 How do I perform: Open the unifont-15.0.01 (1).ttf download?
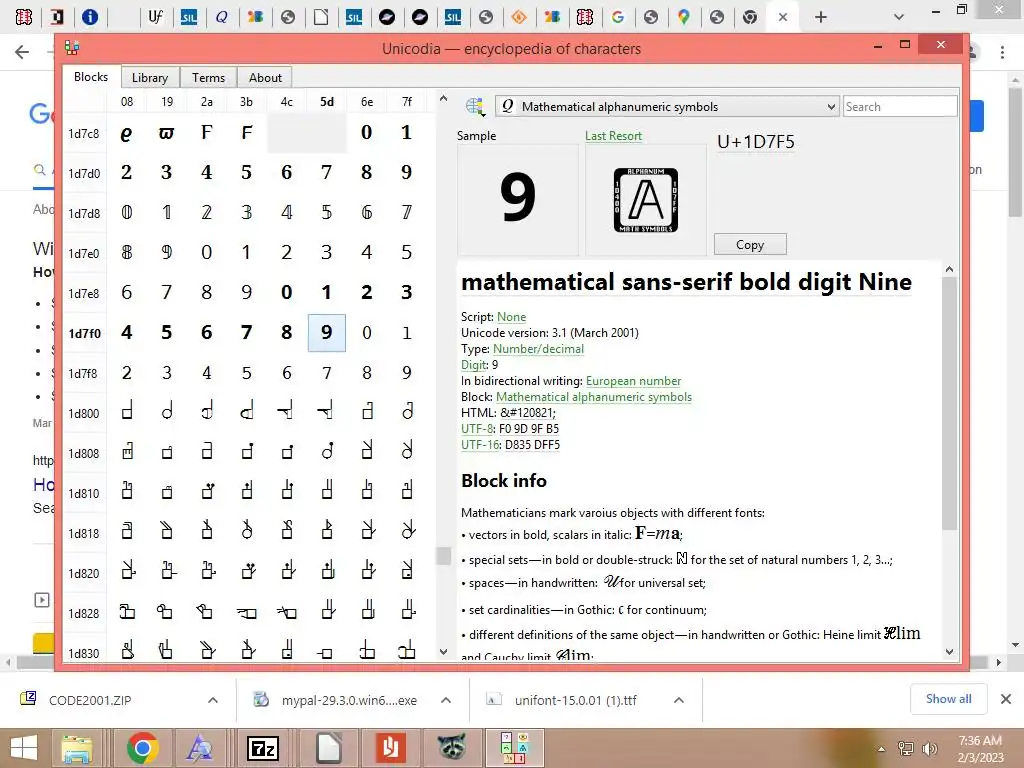coord(575,700)
